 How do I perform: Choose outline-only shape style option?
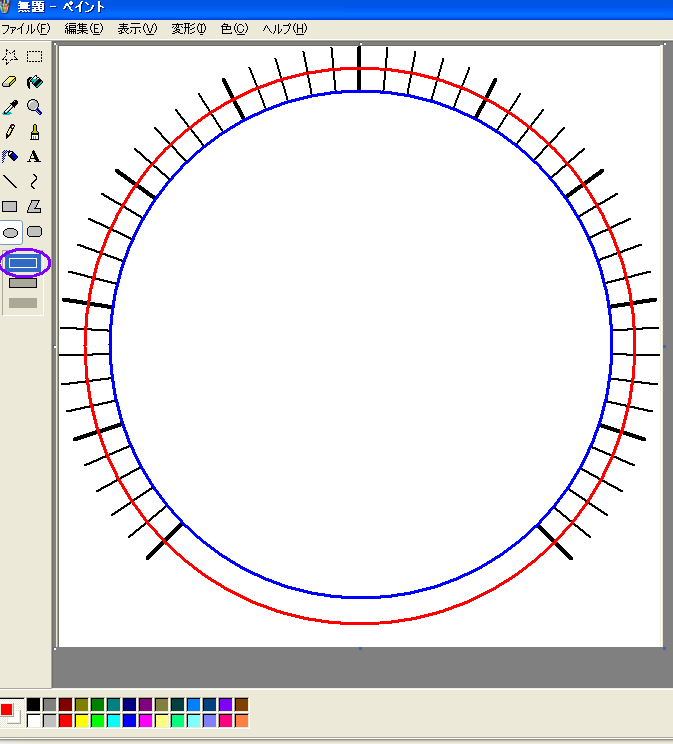tap(23, 262)
